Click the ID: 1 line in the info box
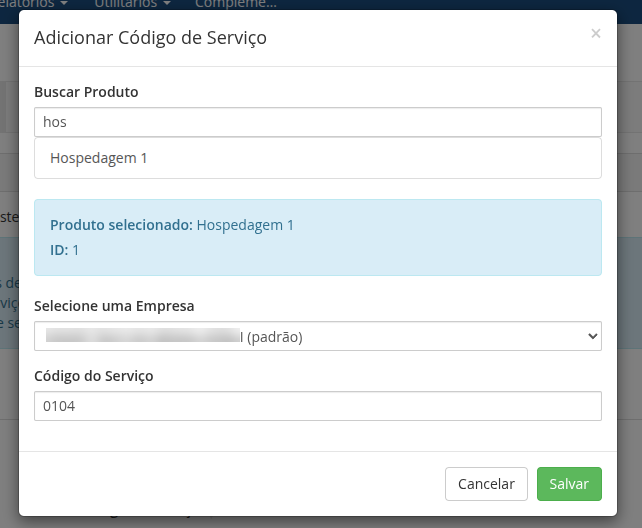Viewport: 642px width, 528px height. point(64,249)
